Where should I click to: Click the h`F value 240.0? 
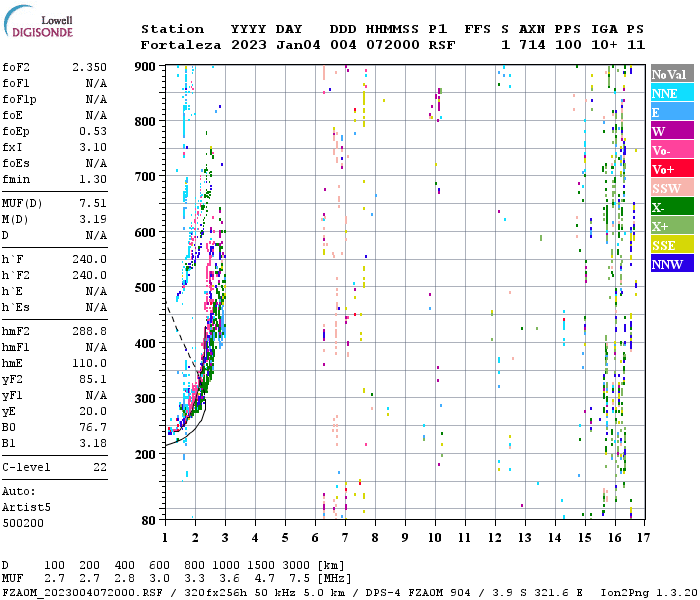click(90, 259)
